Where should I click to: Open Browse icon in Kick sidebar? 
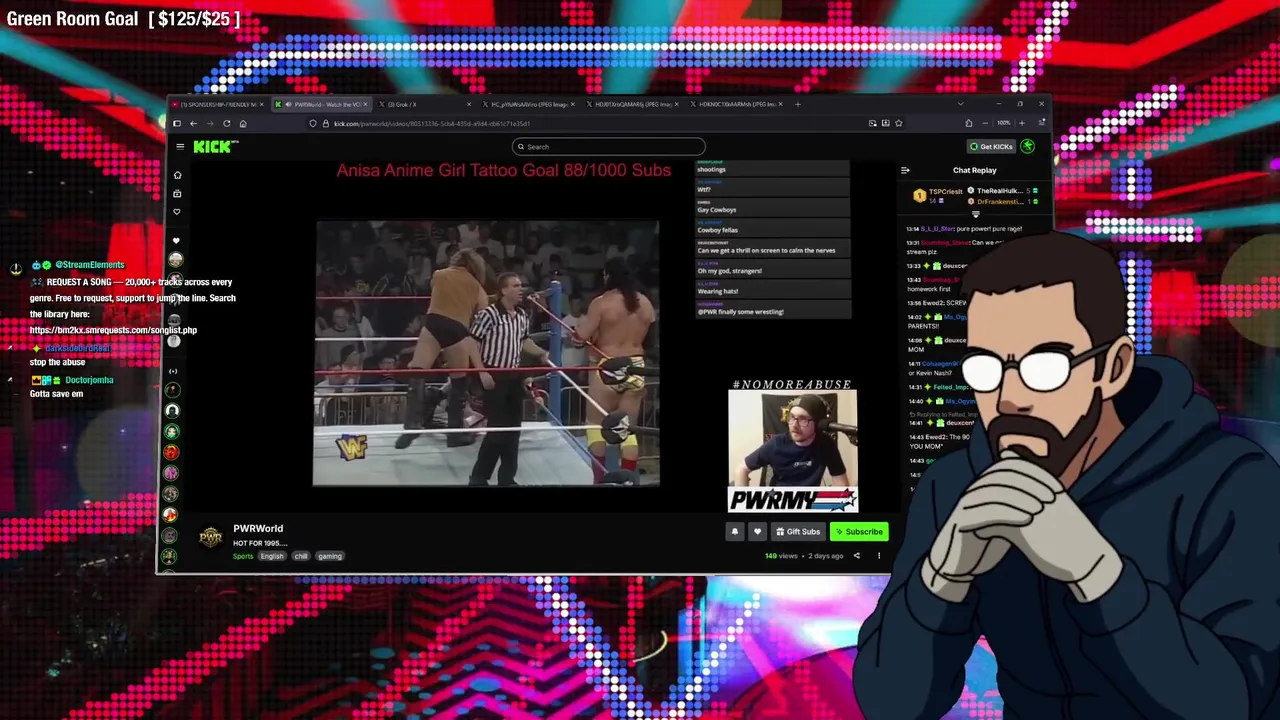point(177,193)
